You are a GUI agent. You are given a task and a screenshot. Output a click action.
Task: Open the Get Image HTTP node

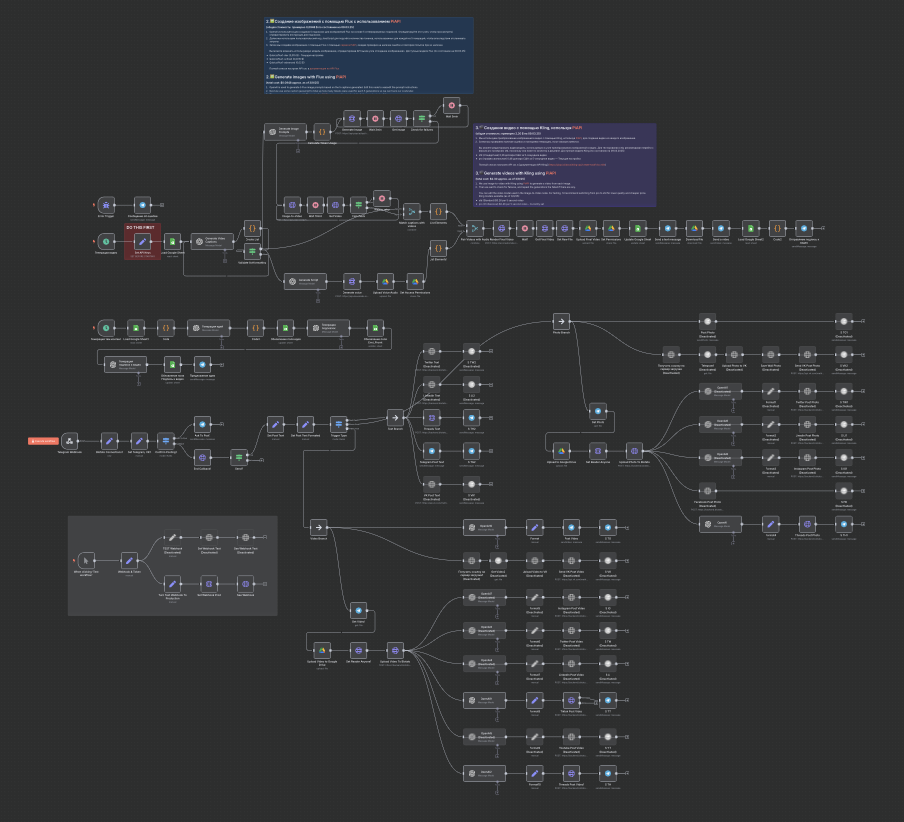pyautogui.click(x=398, y=119)
